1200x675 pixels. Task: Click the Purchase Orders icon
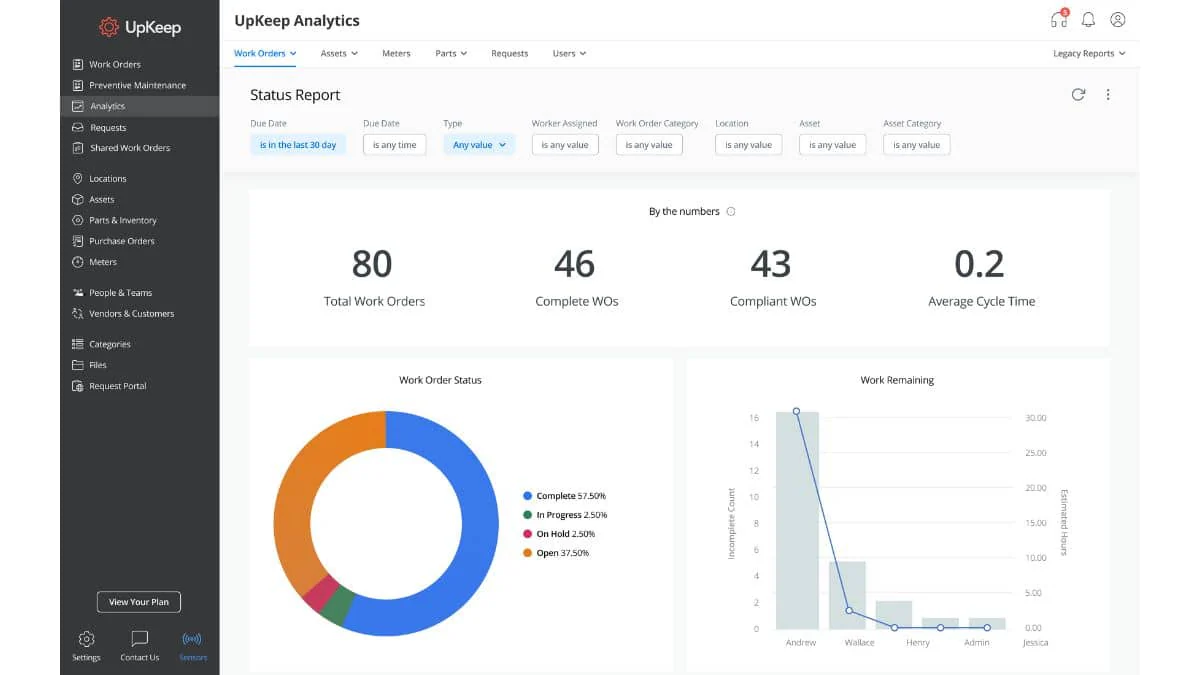pyautogui.click(x=78, y=241)
